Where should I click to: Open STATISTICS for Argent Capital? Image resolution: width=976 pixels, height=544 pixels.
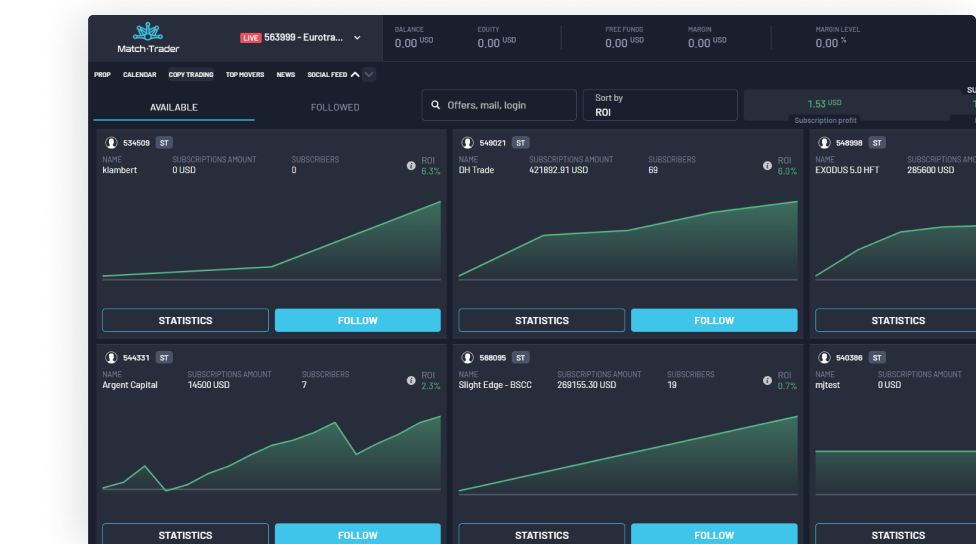(x=185, y=535)
